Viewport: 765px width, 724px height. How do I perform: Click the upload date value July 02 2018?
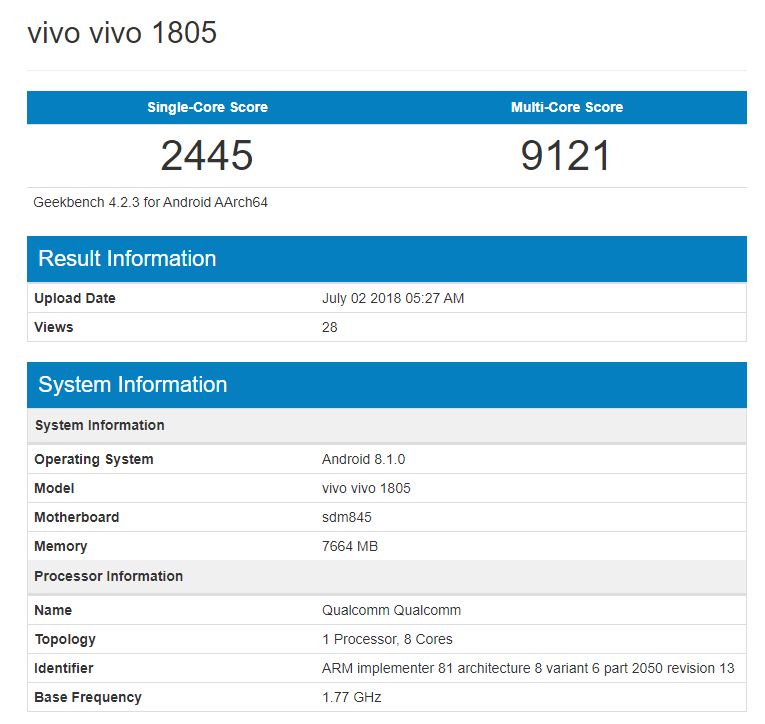[x=392, y=298]
